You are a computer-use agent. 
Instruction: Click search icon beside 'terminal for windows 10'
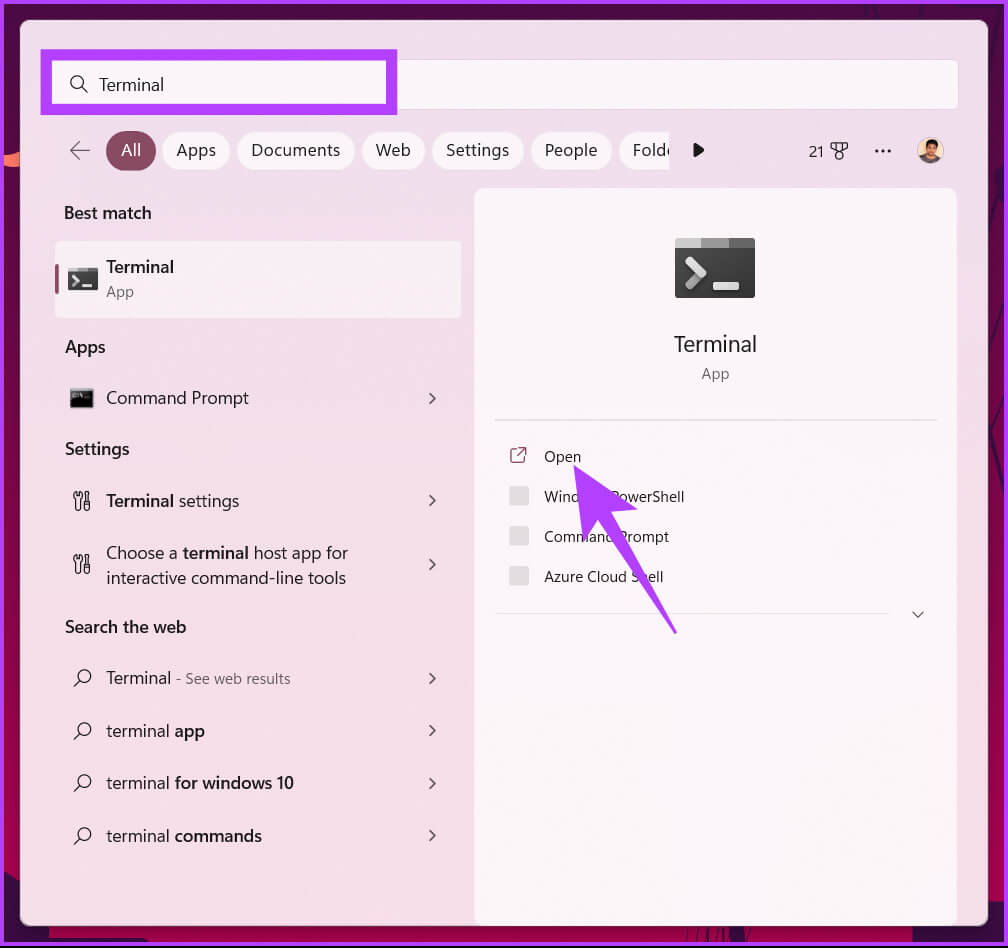(x=82, y=783)
